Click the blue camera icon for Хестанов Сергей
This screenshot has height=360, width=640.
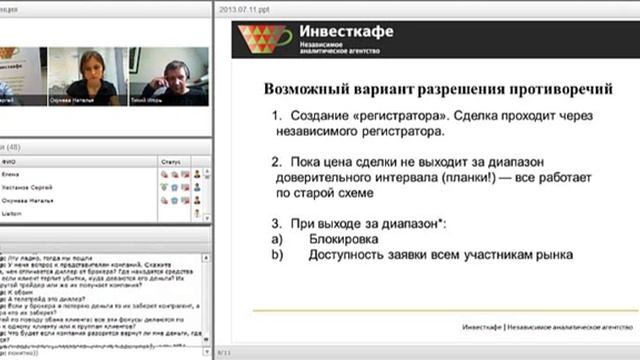[175, 187]
